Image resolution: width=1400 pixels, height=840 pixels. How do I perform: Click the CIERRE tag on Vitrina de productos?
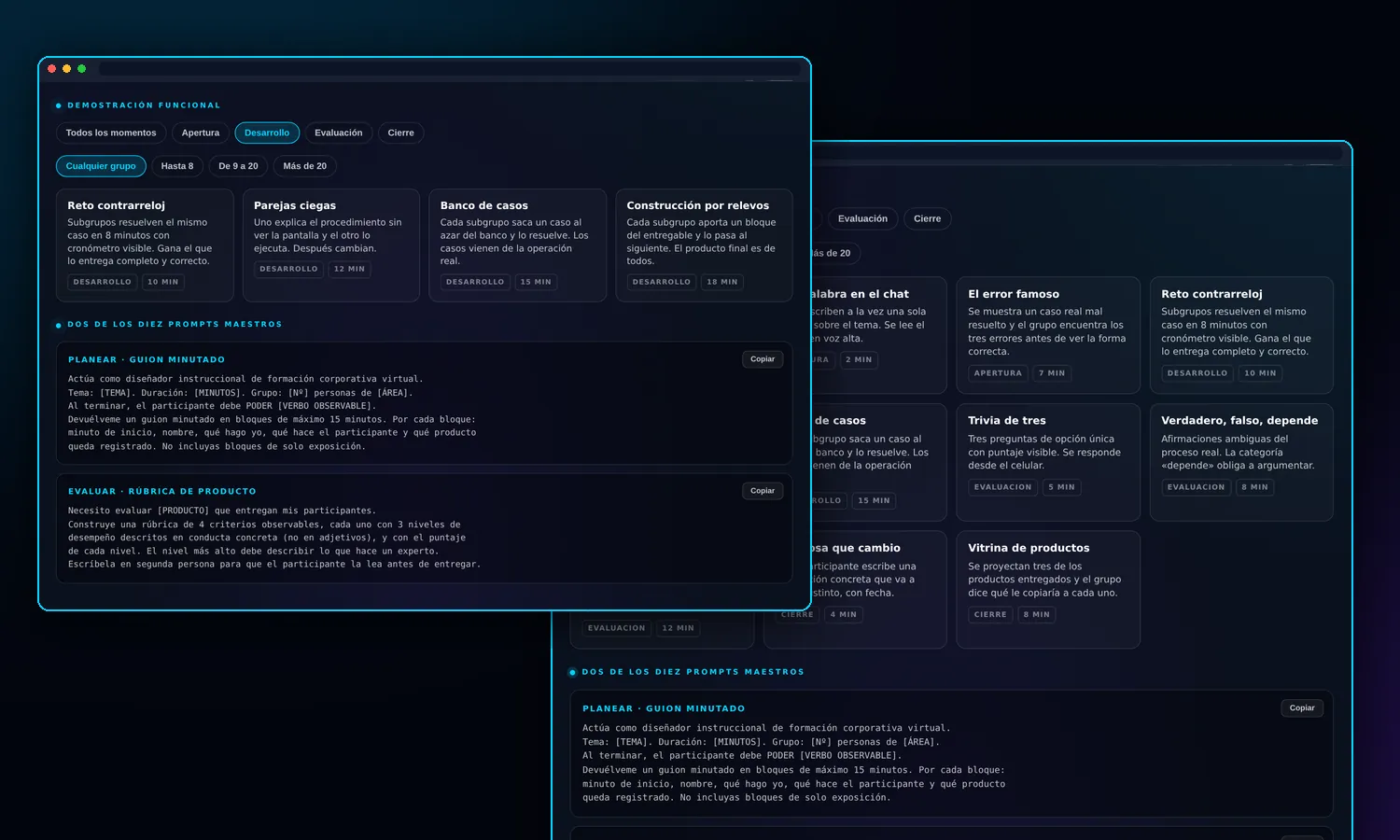pos(990,615)
